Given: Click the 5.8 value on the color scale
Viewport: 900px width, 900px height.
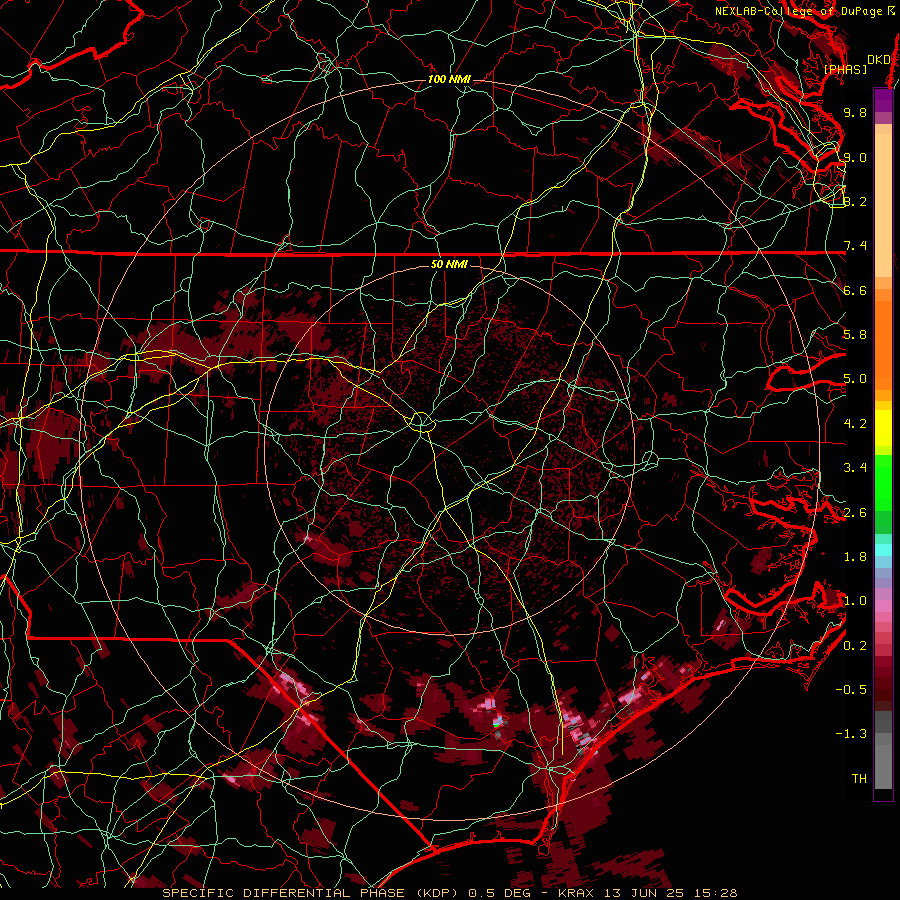Looking at the screenshot, I should coord(855,335).
